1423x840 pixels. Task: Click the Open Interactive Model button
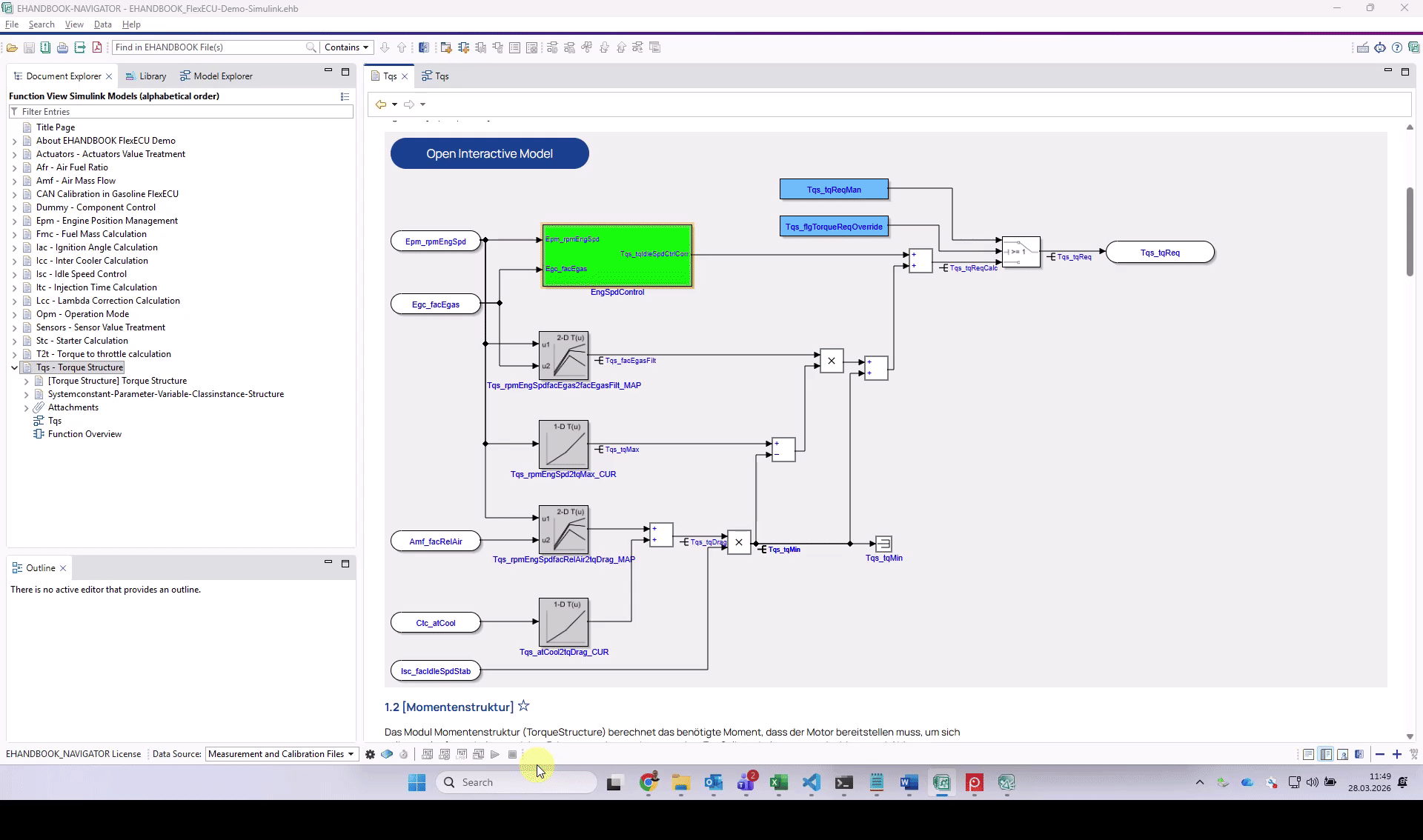click(x=489, y=153)
